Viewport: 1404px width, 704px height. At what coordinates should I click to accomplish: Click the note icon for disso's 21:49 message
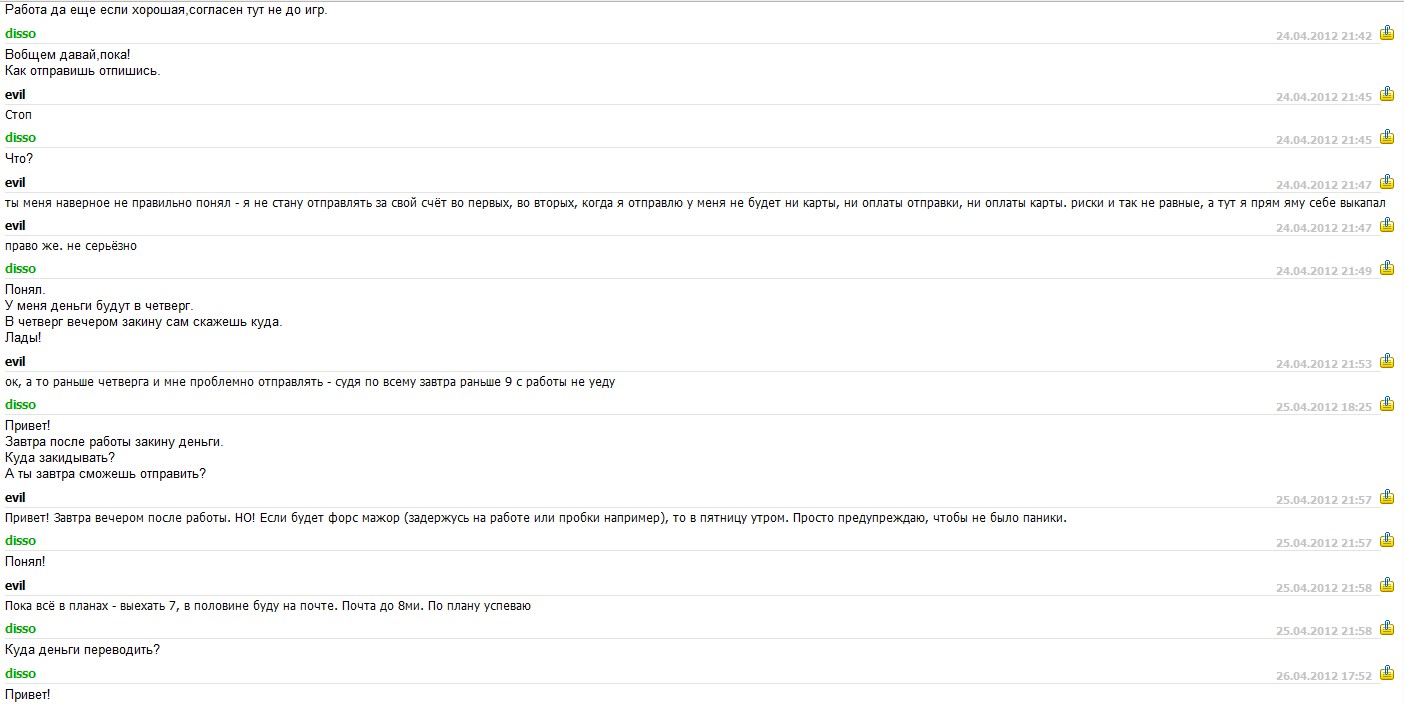click(x=1387, y=268)
